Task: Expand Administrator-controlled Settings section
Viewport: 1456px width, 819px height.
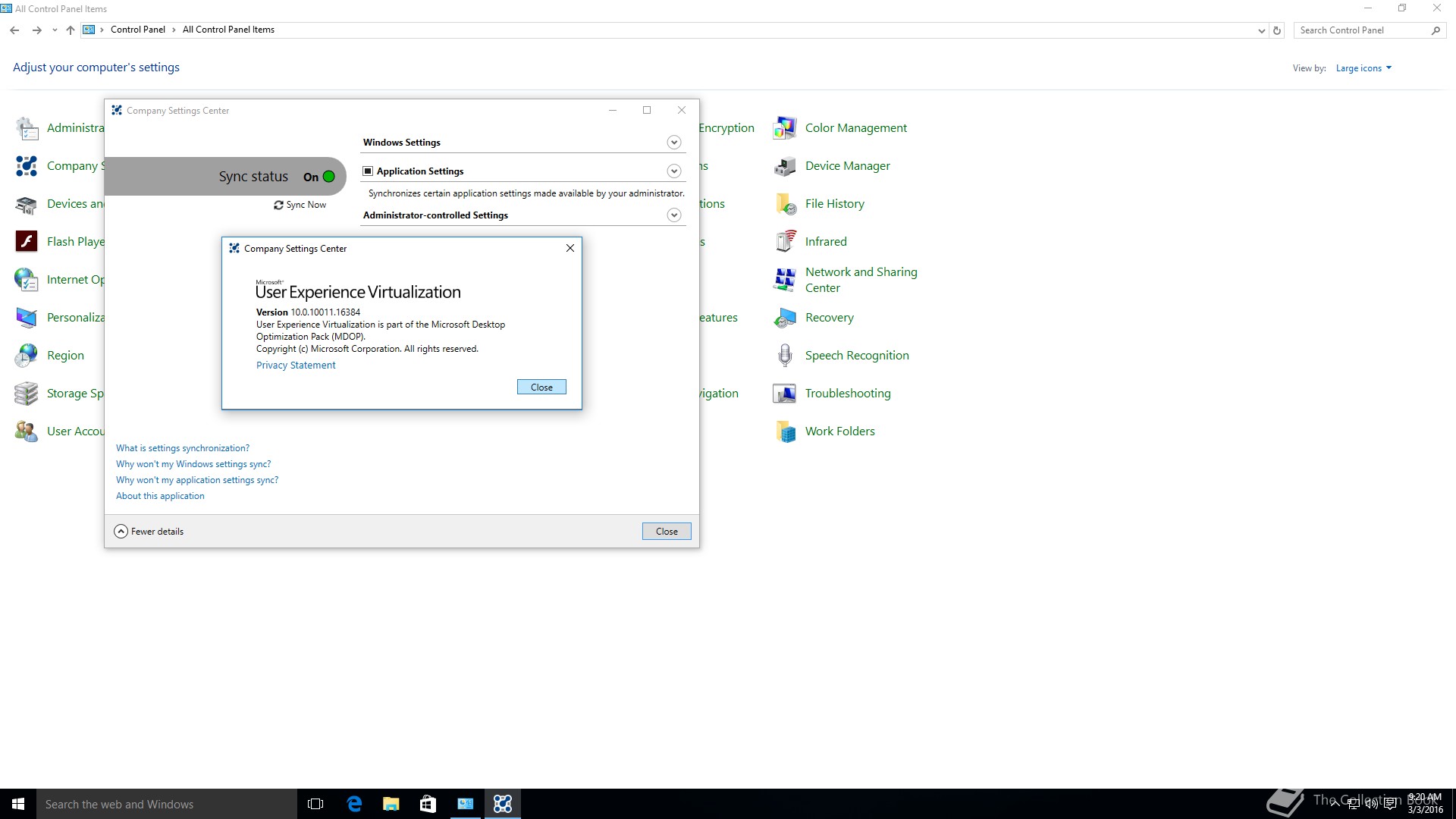Action: coord(674,215)
